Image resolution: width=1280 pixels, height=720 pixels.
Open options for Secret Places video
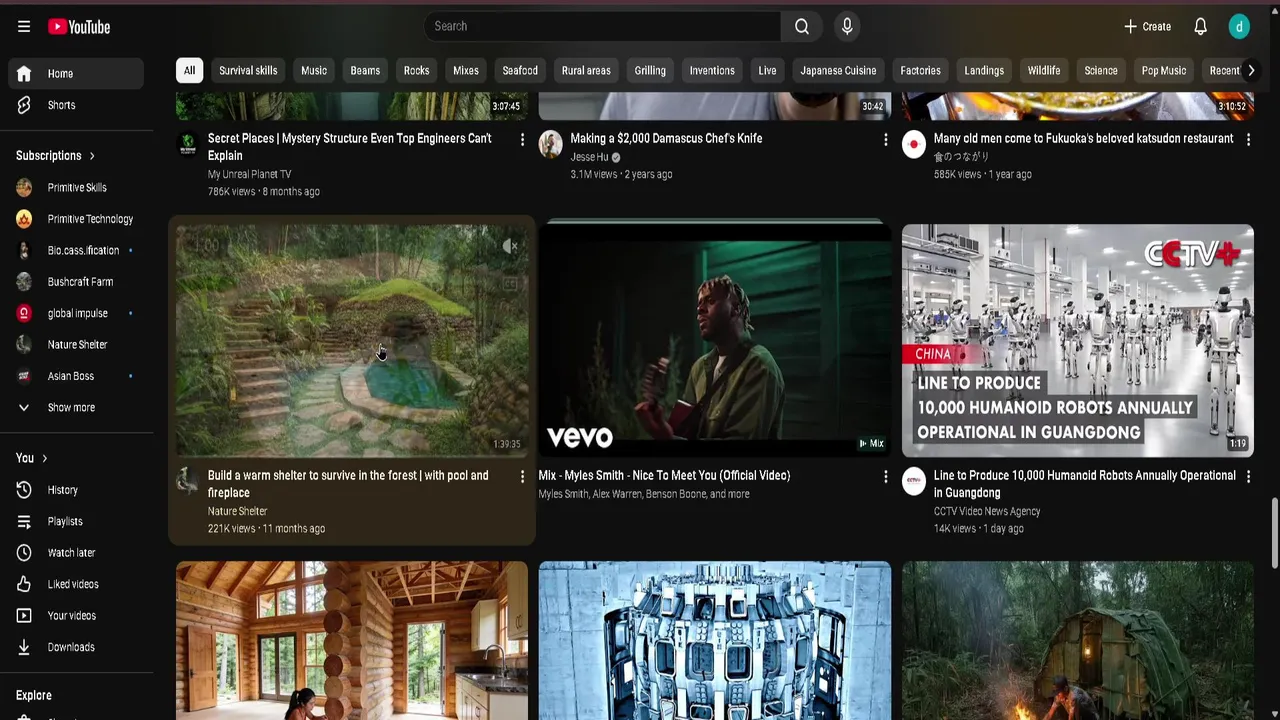[x=522, y=140]
